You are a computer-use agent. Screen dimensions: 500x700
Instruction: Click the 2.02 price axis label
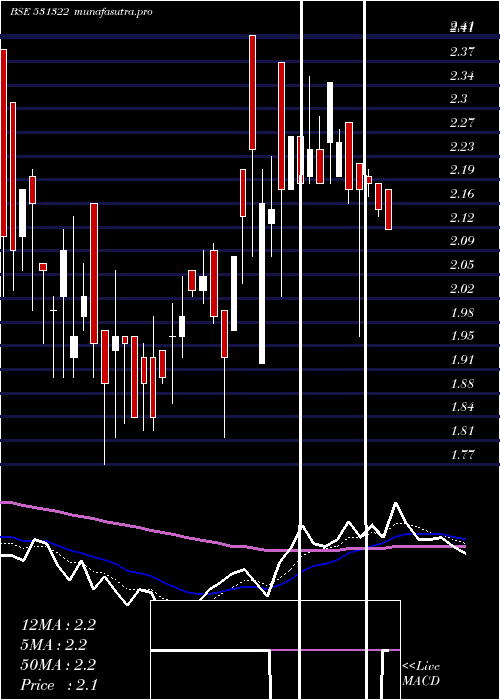462,289
